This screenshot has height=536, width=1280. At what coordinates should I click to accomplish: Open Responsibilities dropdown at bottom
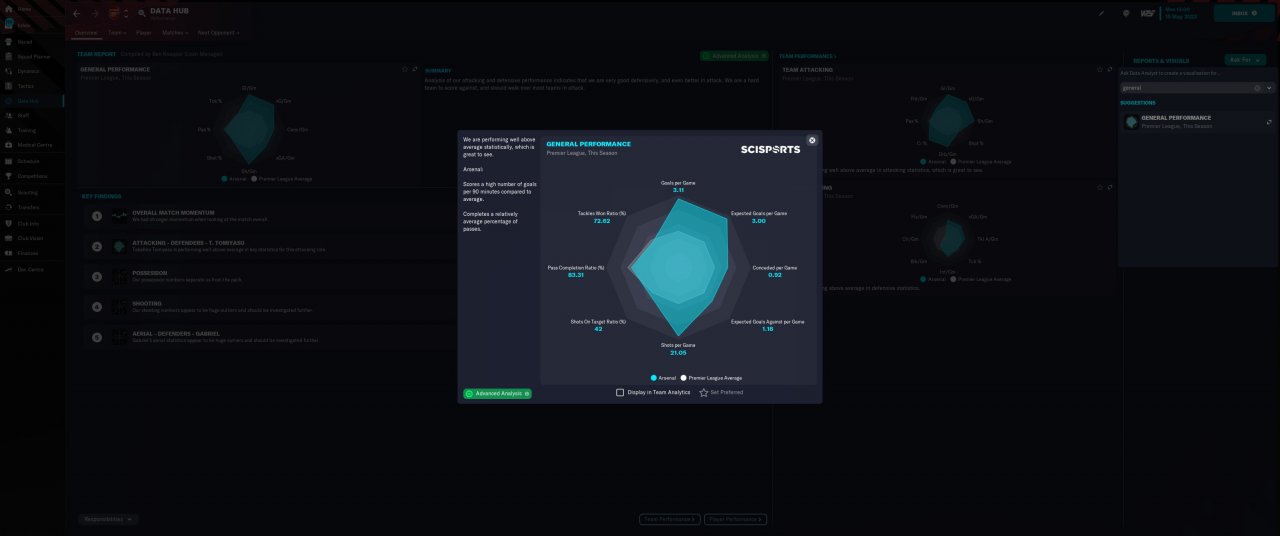pos(108,519)
